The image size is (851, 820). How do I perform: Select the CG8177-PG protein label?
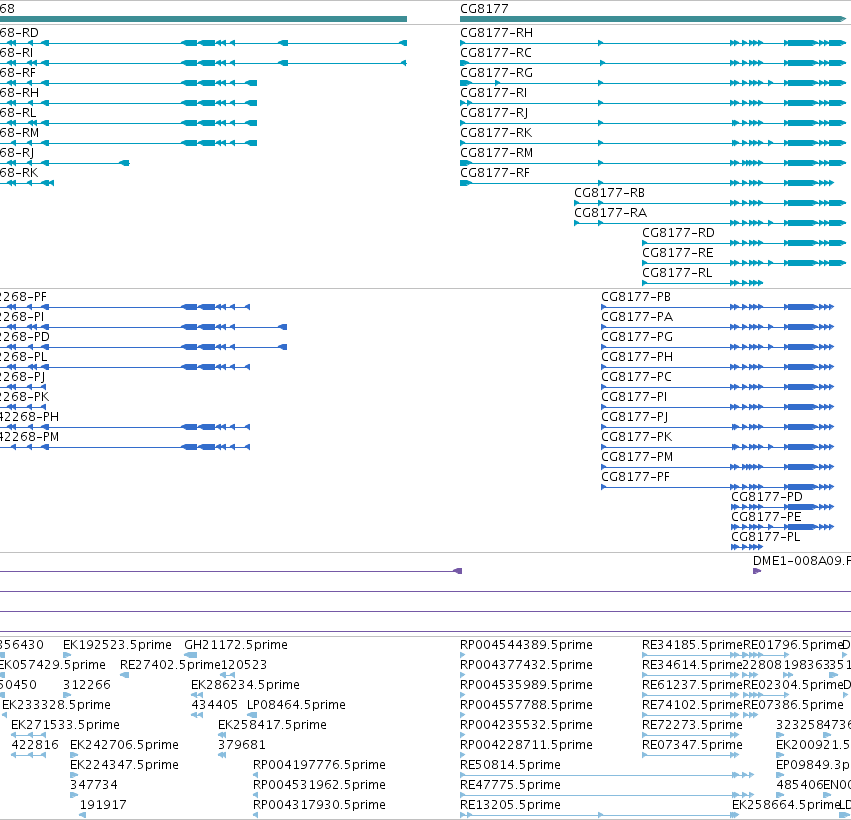tap(637, 337)
